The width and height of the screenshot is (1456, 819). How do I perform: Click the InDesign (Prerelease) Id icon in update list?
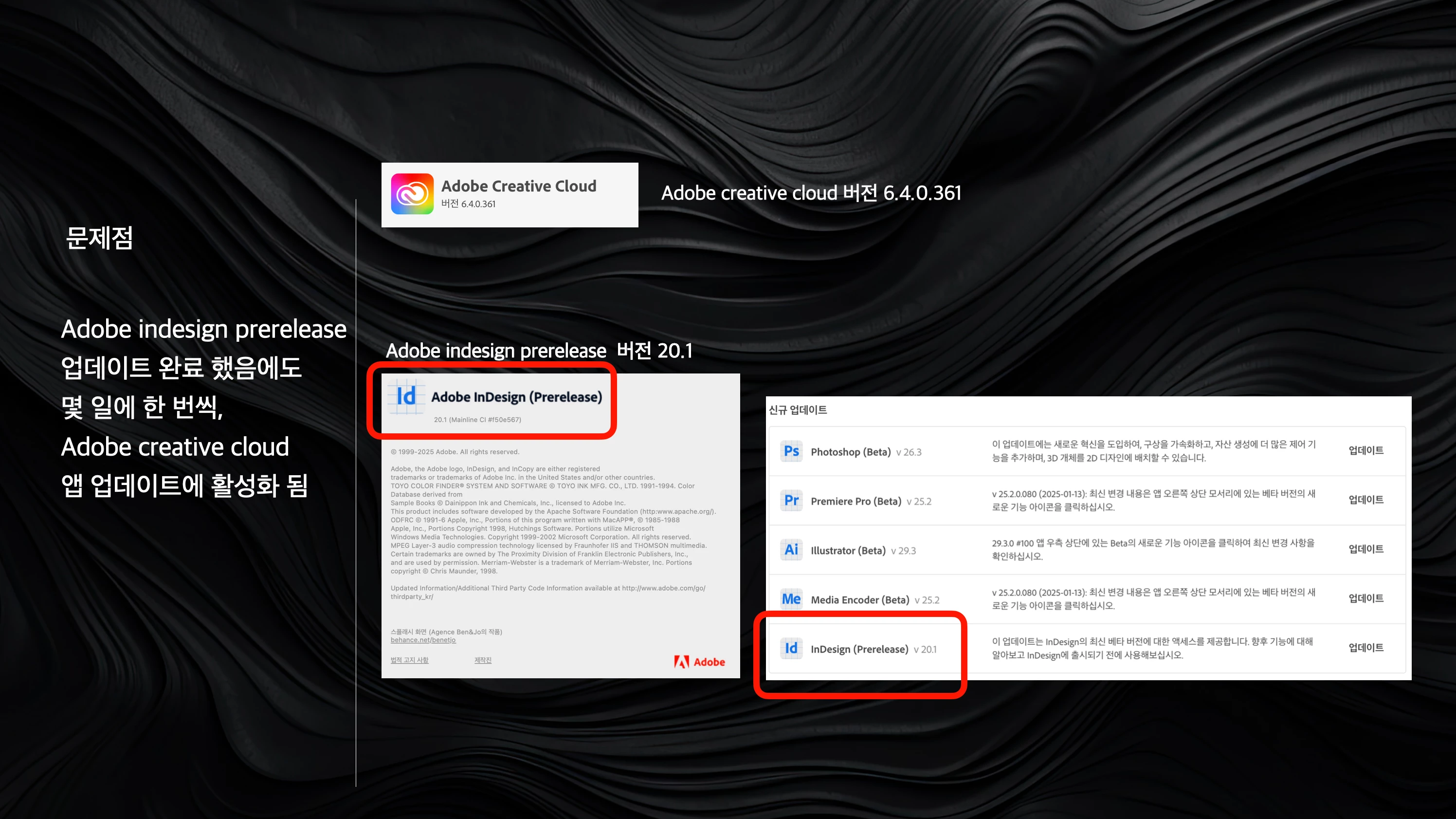click(x=791, y=648)
